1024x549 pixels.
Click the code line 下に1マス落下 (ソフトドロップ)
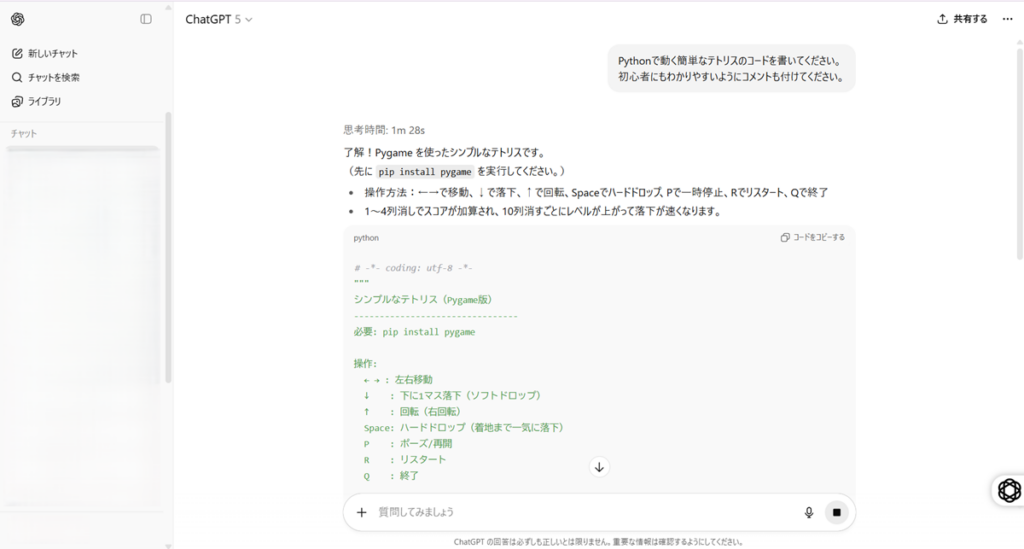[452, 396]
